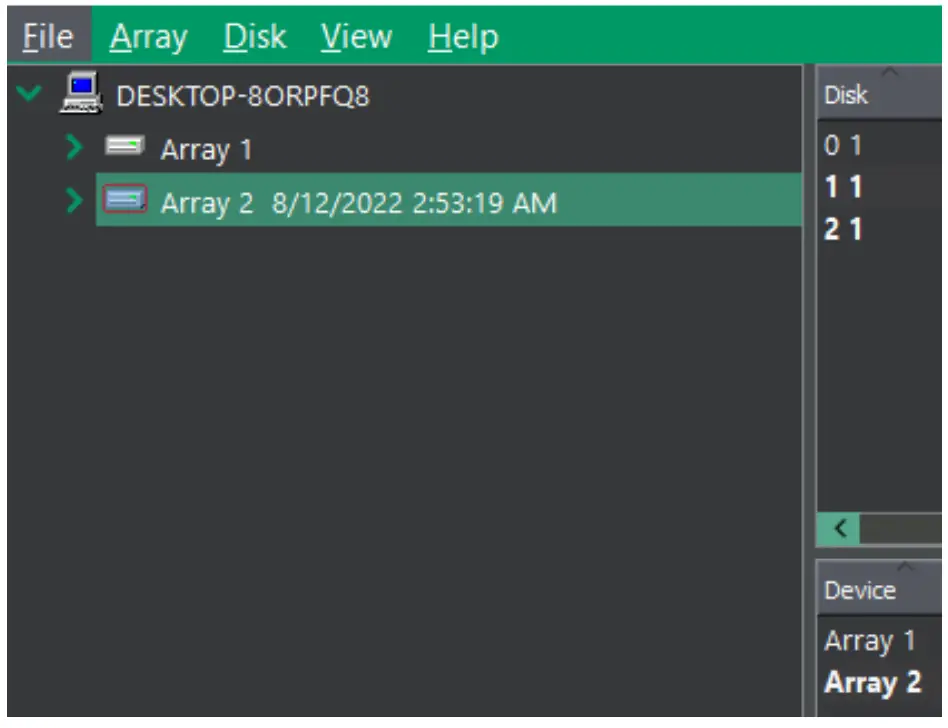Expand the Array 1 tree node

pyautogui.click(x=73, y=149)
